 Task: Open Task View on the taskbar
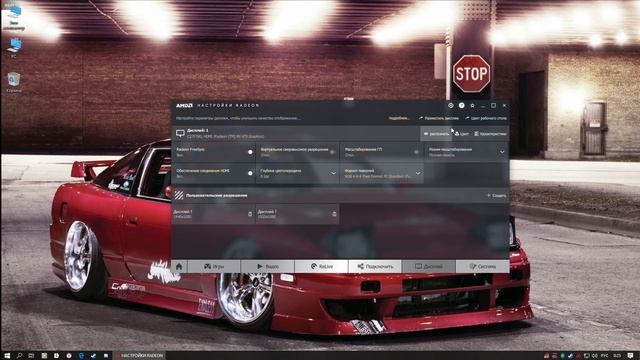(x=31, y=356)
